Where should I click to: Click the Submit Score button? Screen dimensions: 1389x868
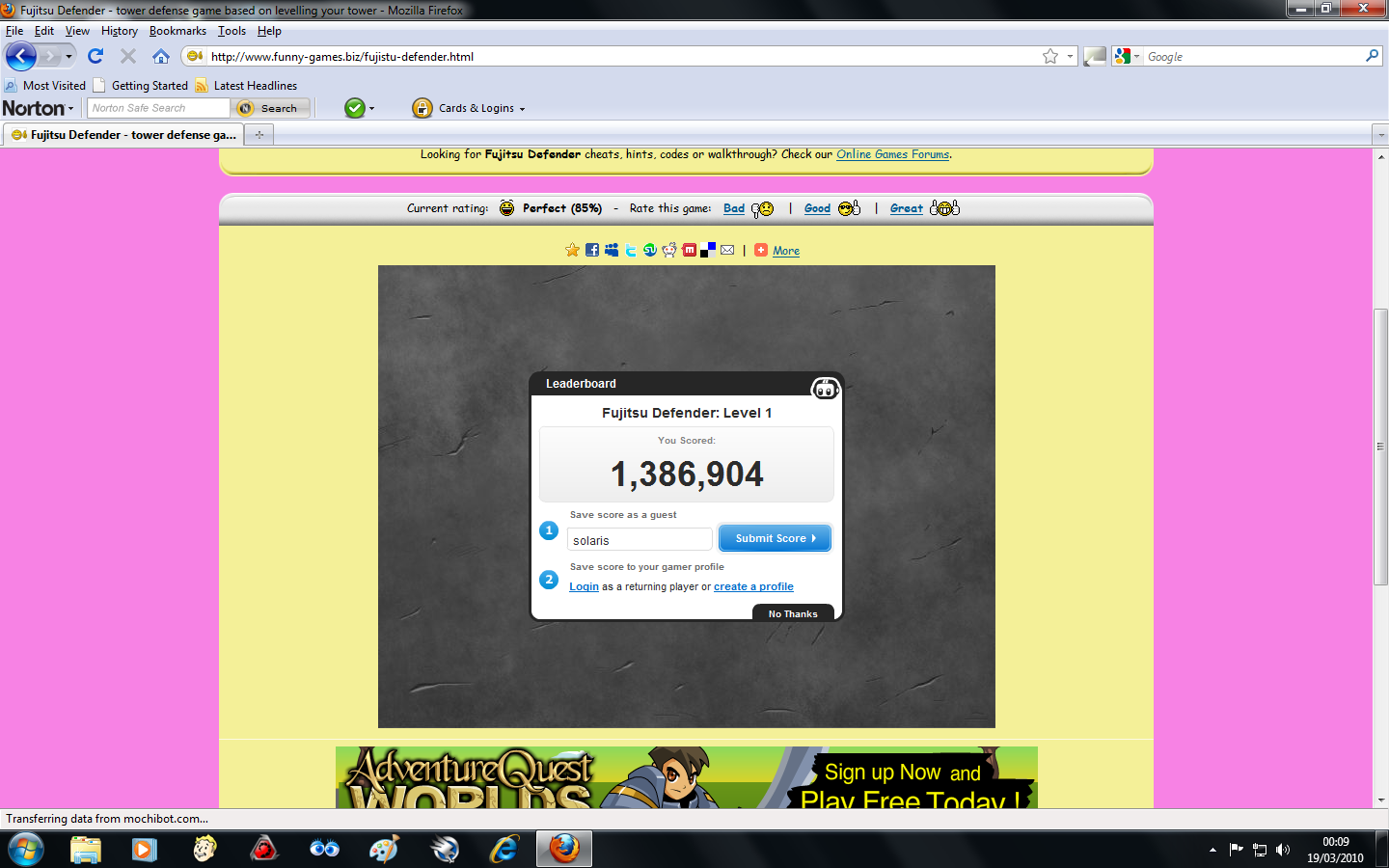pyautogui.click(x=775, y=538)
